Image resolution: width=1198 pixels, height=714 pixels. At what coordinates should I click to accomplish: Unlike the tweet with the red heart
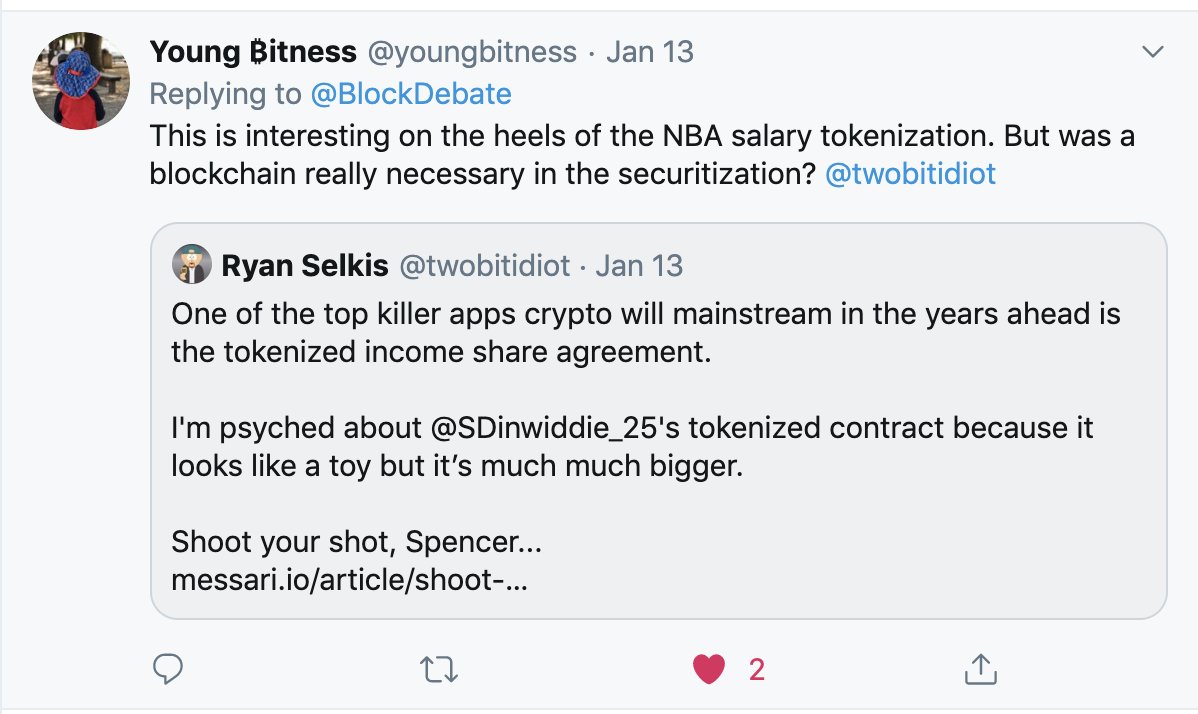point(708,668)
